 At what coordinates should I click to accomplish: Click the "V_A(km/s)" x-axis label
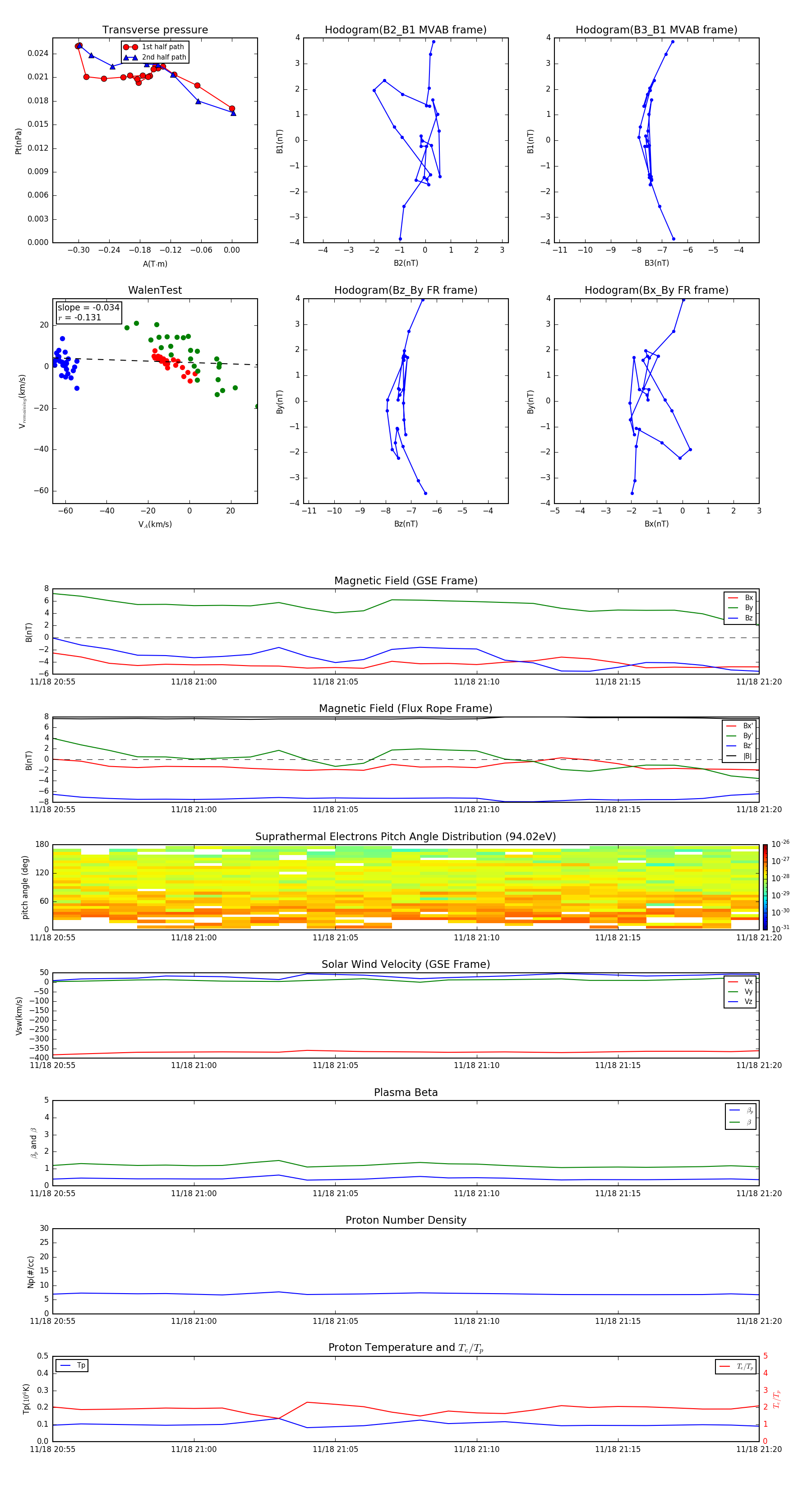click(x=155, y=524)
